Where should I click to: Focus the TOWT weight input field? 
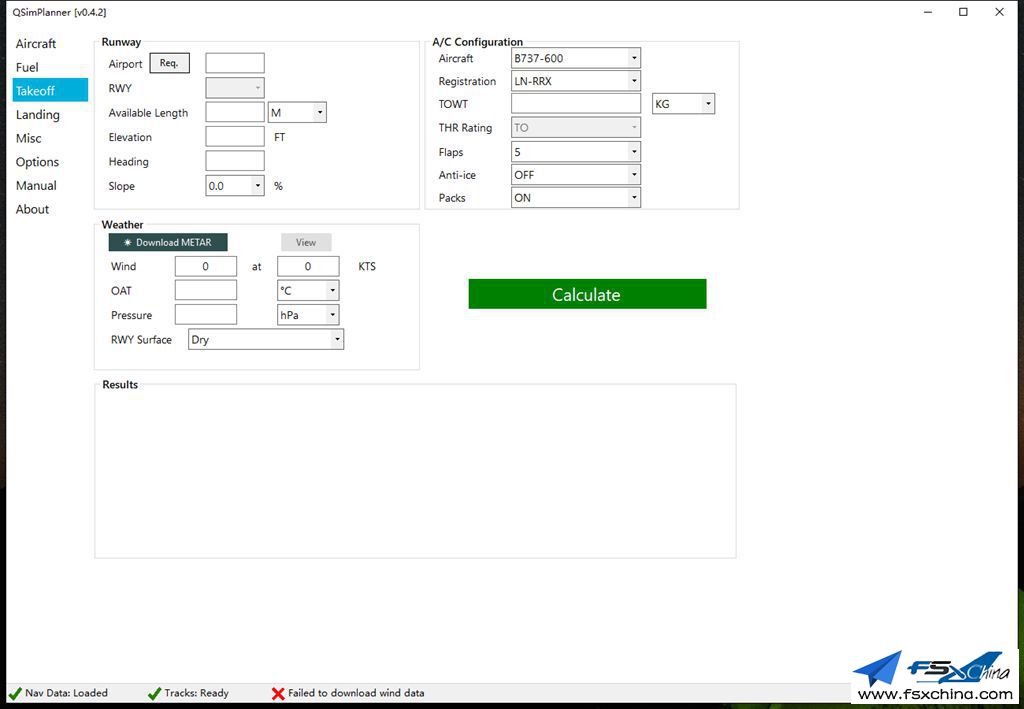pos(576,104)
